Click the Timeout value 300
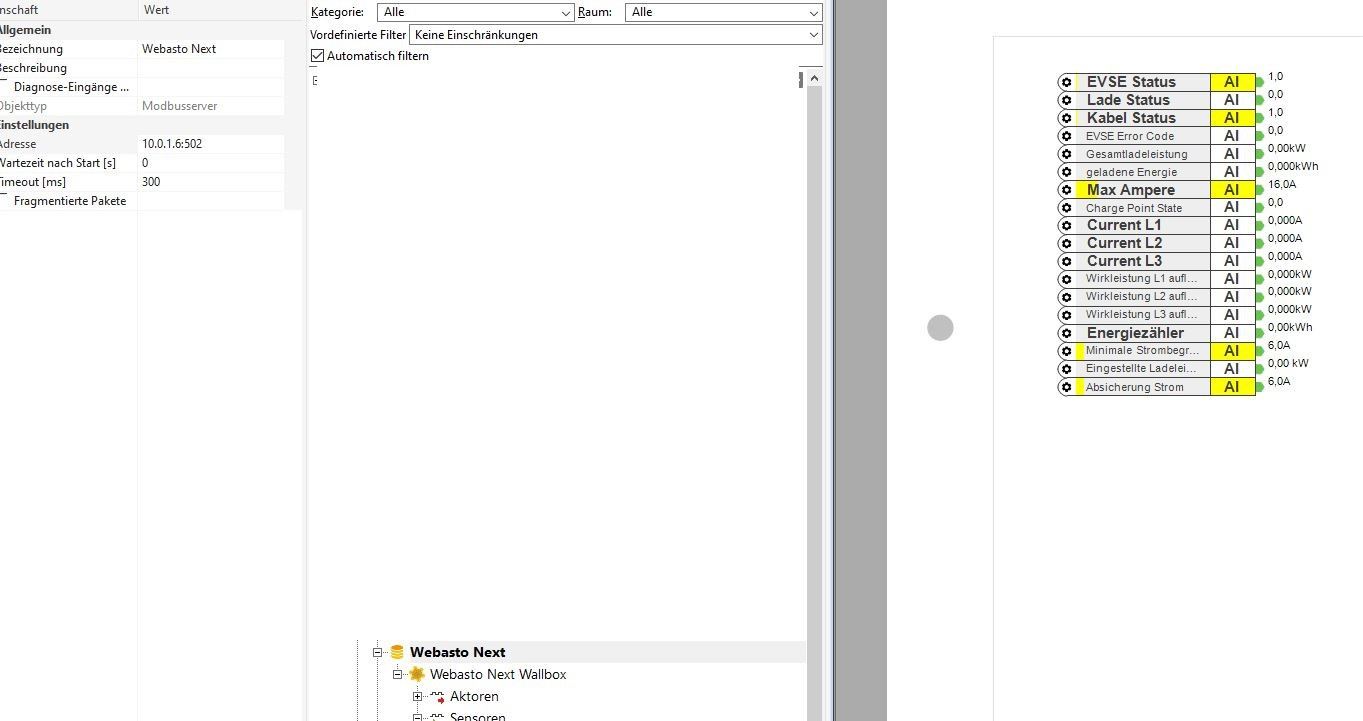The image size is (1363, 721). point(212,182)
